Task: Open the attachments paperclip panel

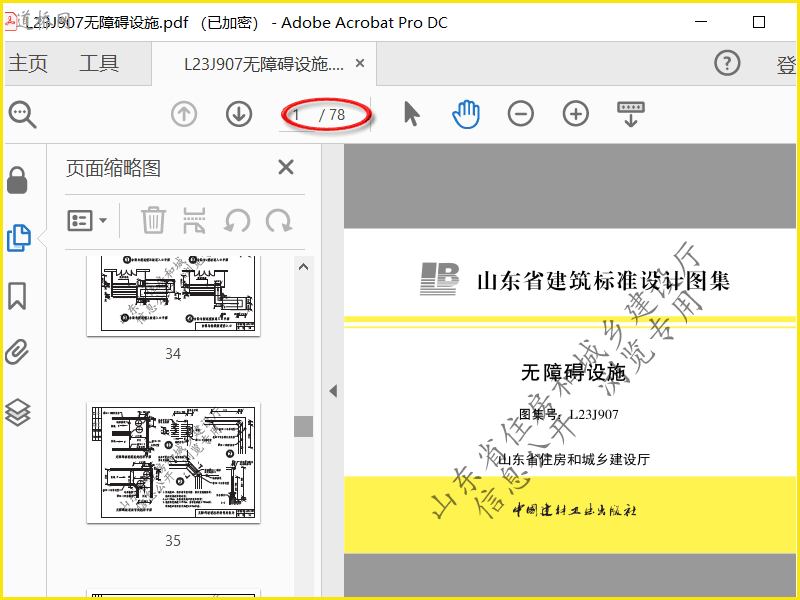Action: pyautogui.click(x=17, y=352)
